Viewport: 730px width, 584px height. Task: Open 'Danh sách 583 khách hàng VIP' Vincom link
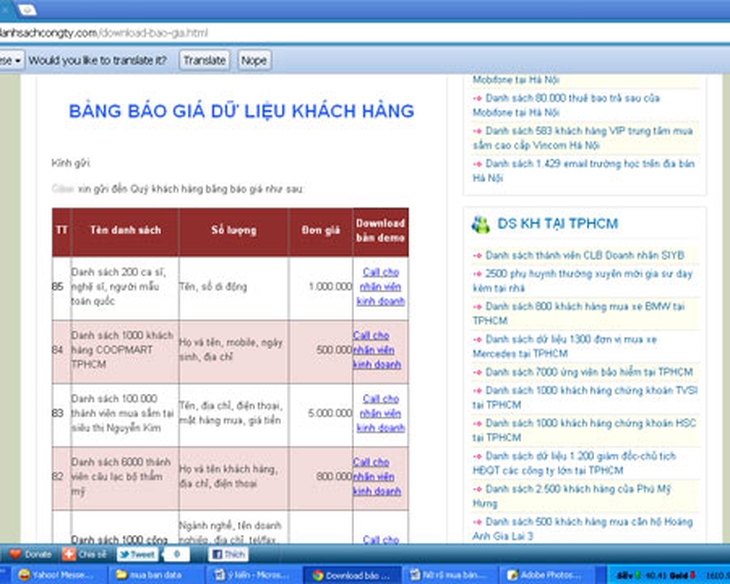(583, 138)
